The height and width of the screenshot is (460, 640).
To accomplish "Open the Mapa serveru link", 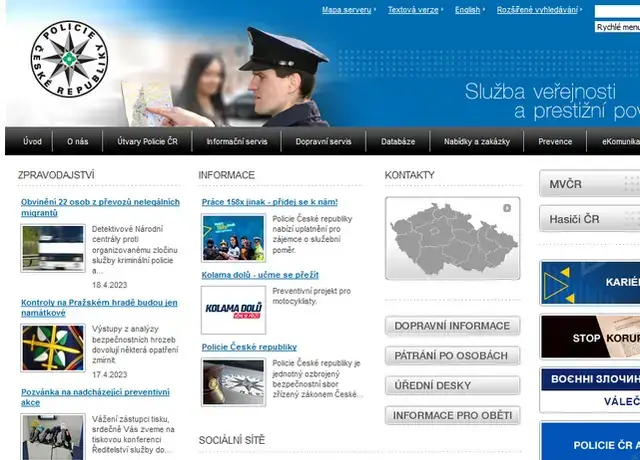I will (x=347, y=10).
